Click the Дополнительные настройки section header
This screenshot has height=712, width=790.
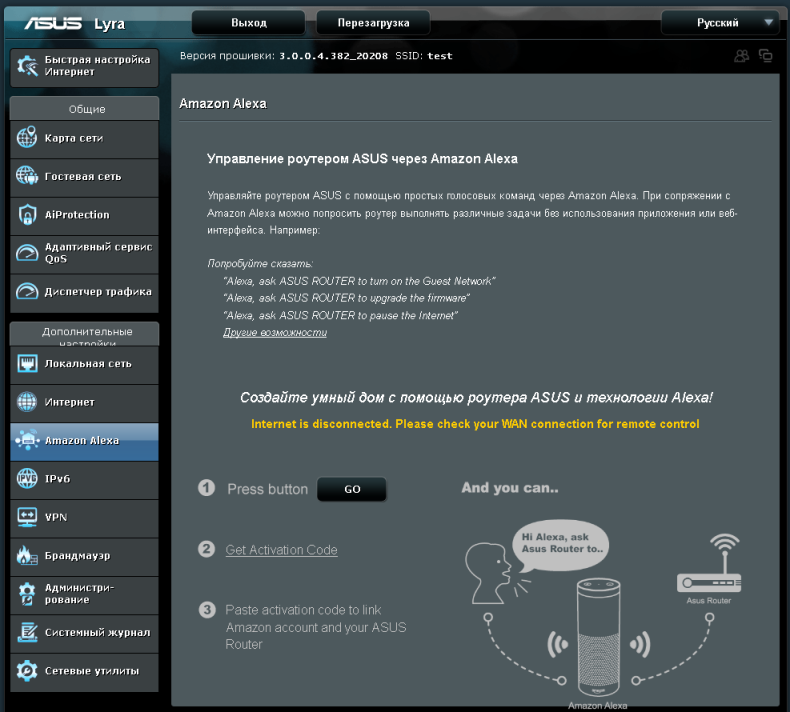coord(84,334)
